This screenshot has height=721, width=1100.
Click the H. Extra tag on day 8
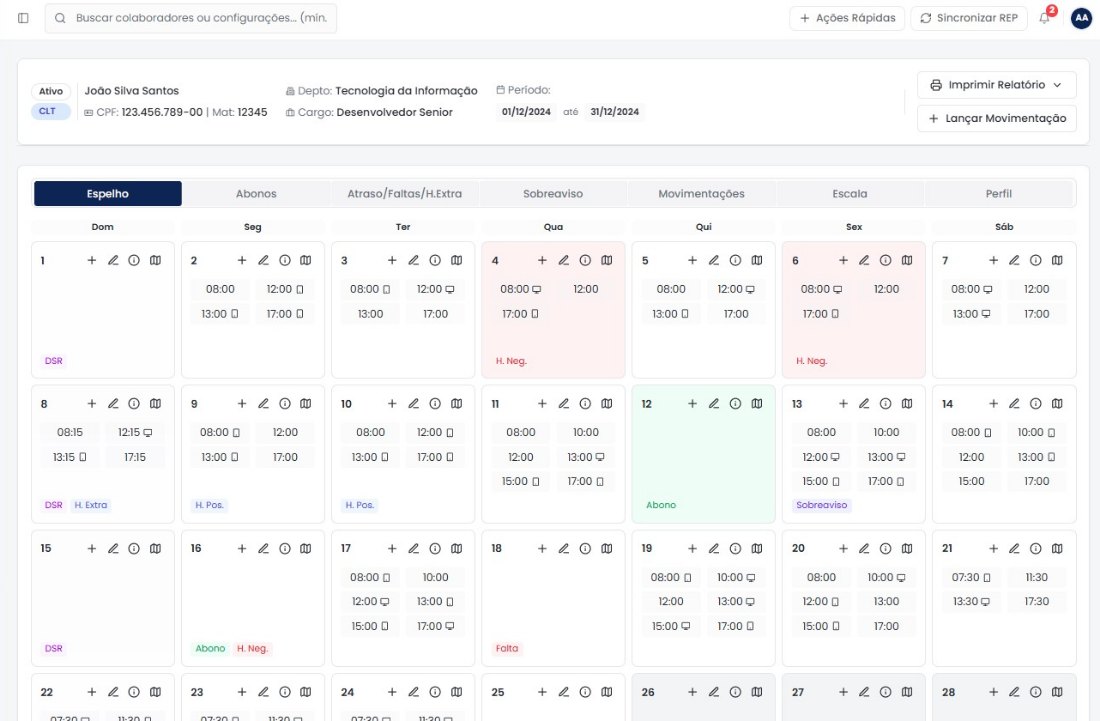(91, 505)
